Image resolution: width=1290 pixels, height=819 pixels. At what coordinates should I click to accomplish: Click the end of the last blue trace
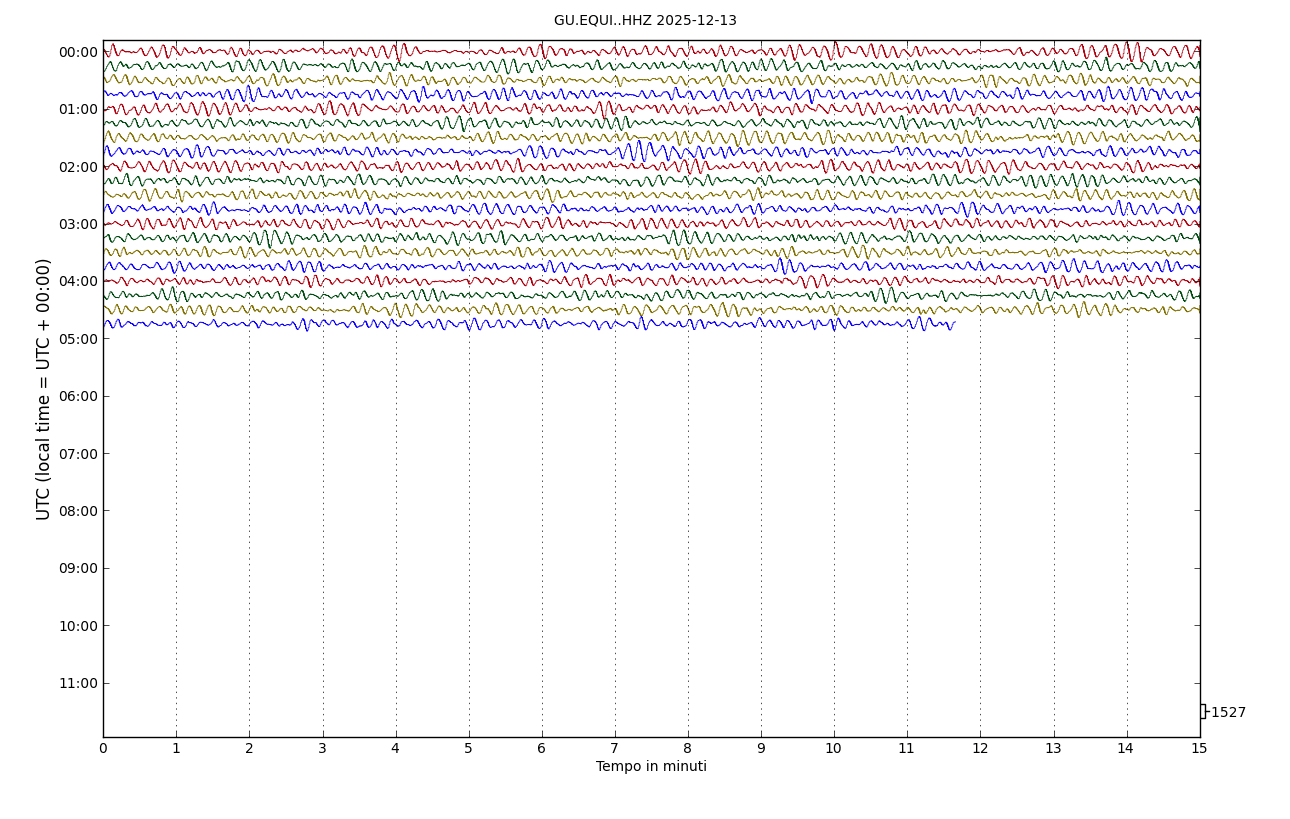[954, 323]
